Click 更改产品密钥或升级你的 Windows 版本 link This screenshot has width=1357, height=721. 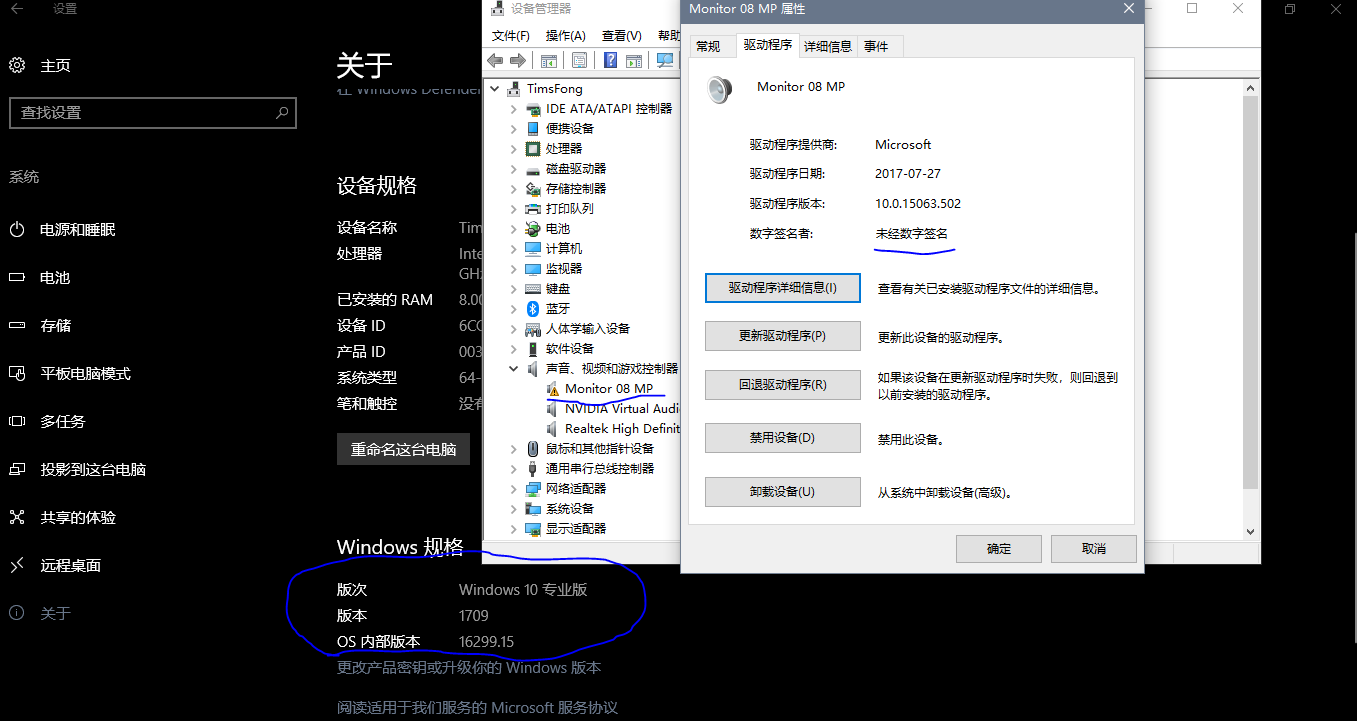point(469,668)
